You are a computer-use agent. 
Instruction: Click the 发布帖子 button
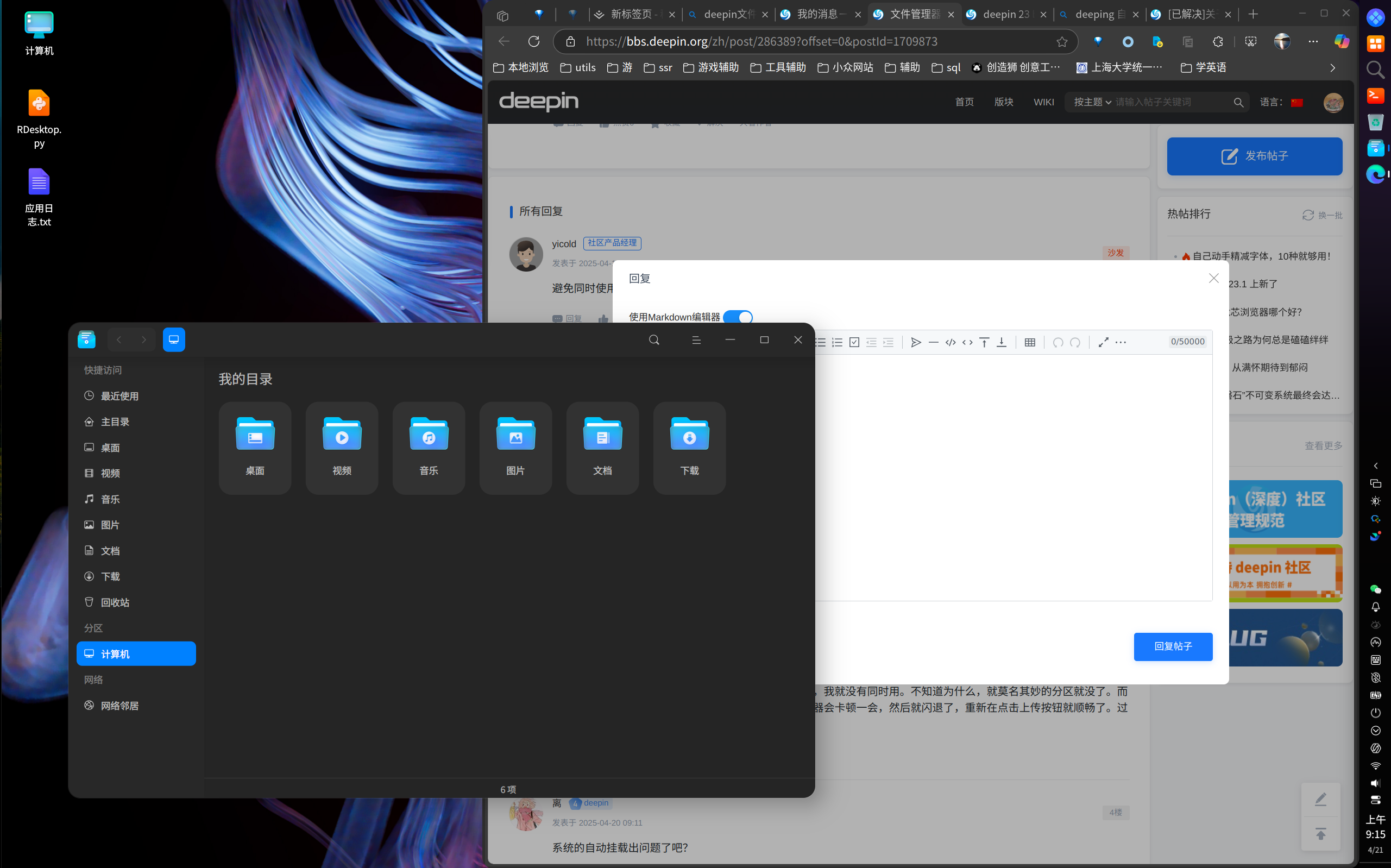(x=1254, y=156)
